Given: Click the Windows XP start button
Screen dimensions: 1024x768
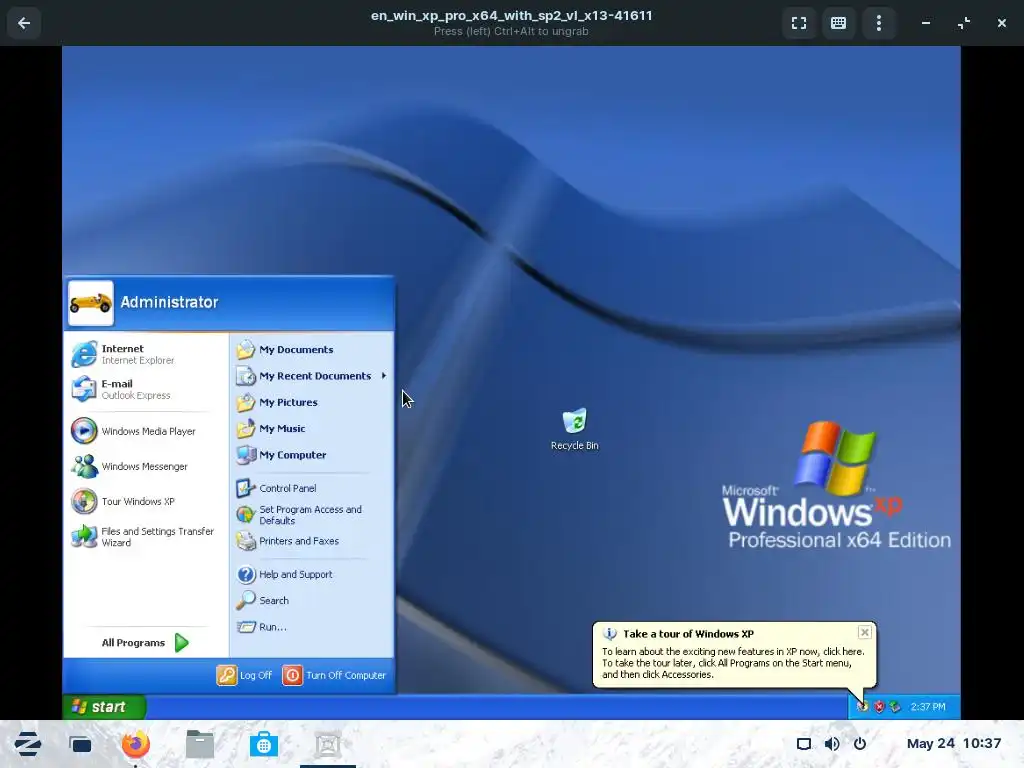Looking at the screenshot, I should click(104, 707).
